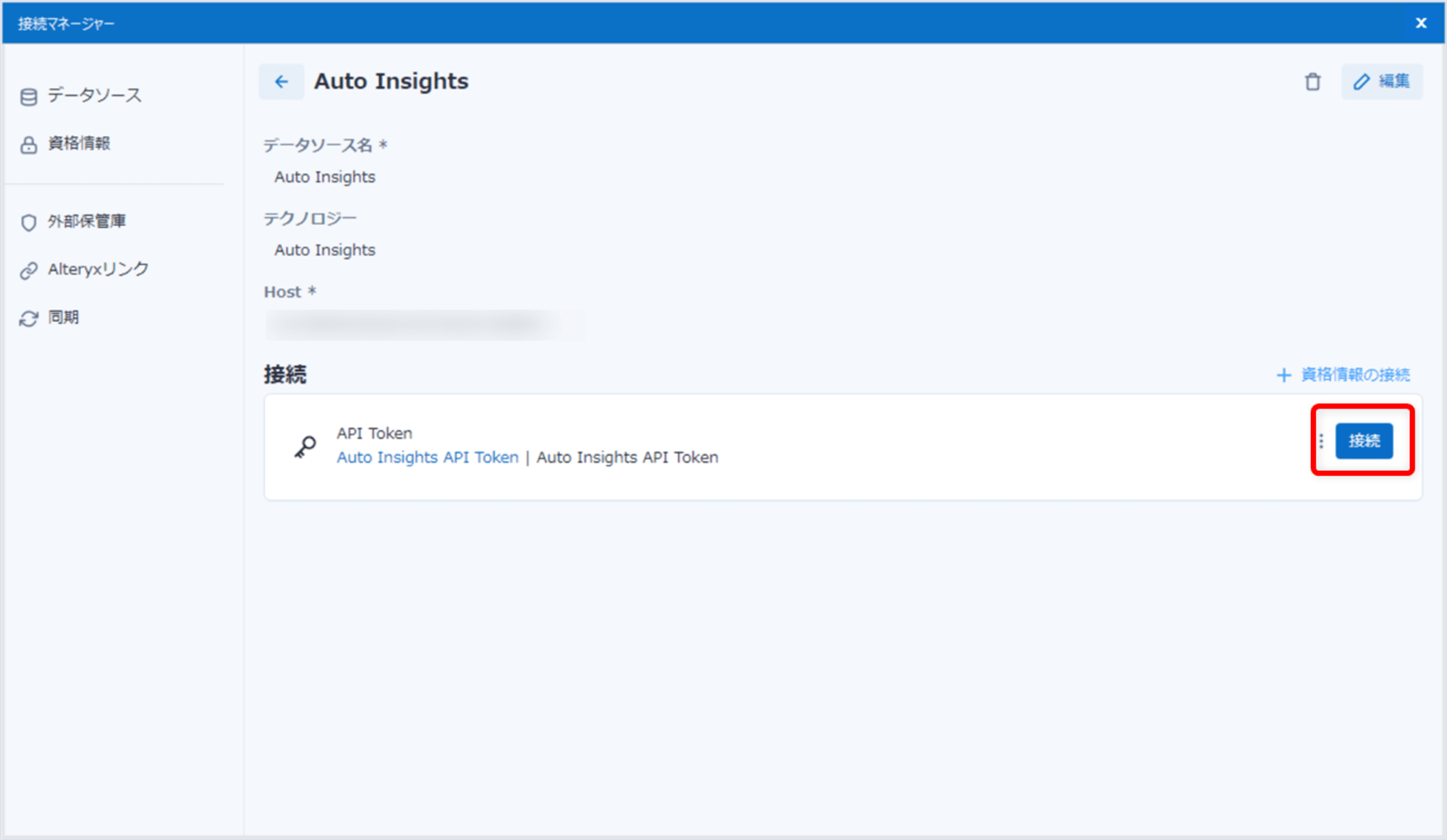Click the database icon beside データソース

point(28,97)
